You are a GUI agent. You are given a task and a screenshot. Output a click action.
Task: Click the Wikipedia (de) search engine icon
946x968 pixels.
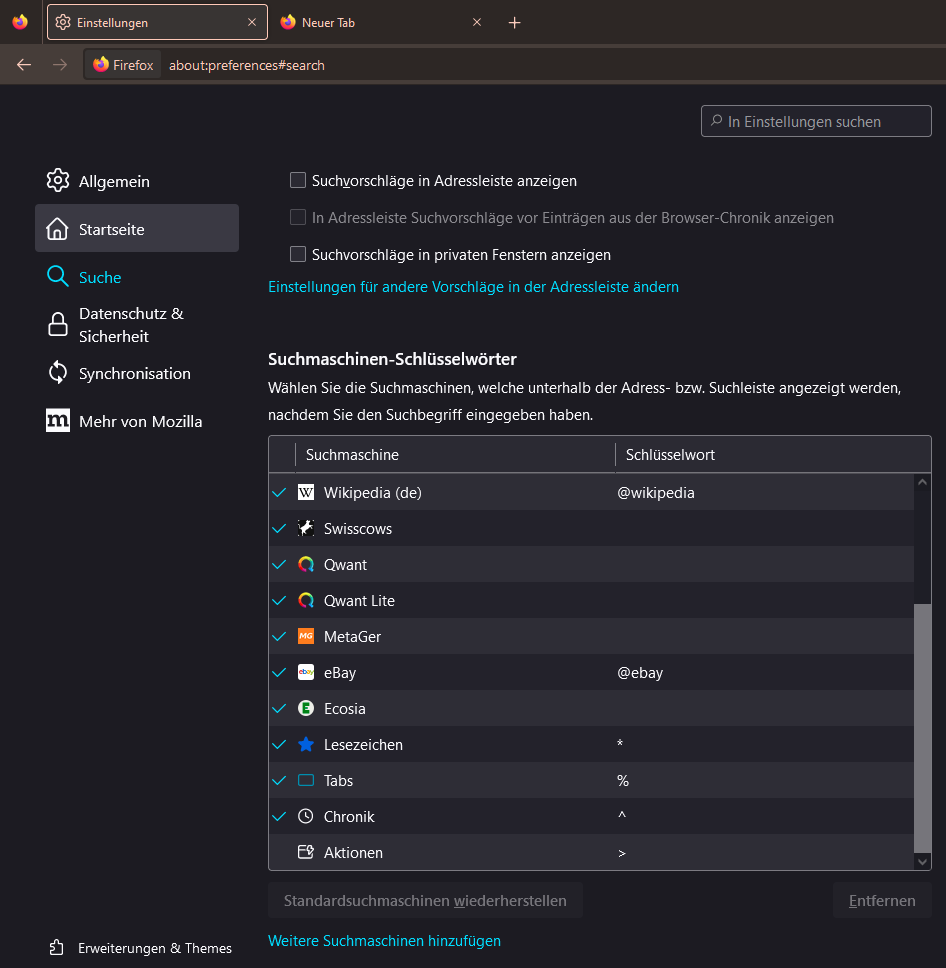(x=306, y=493)
